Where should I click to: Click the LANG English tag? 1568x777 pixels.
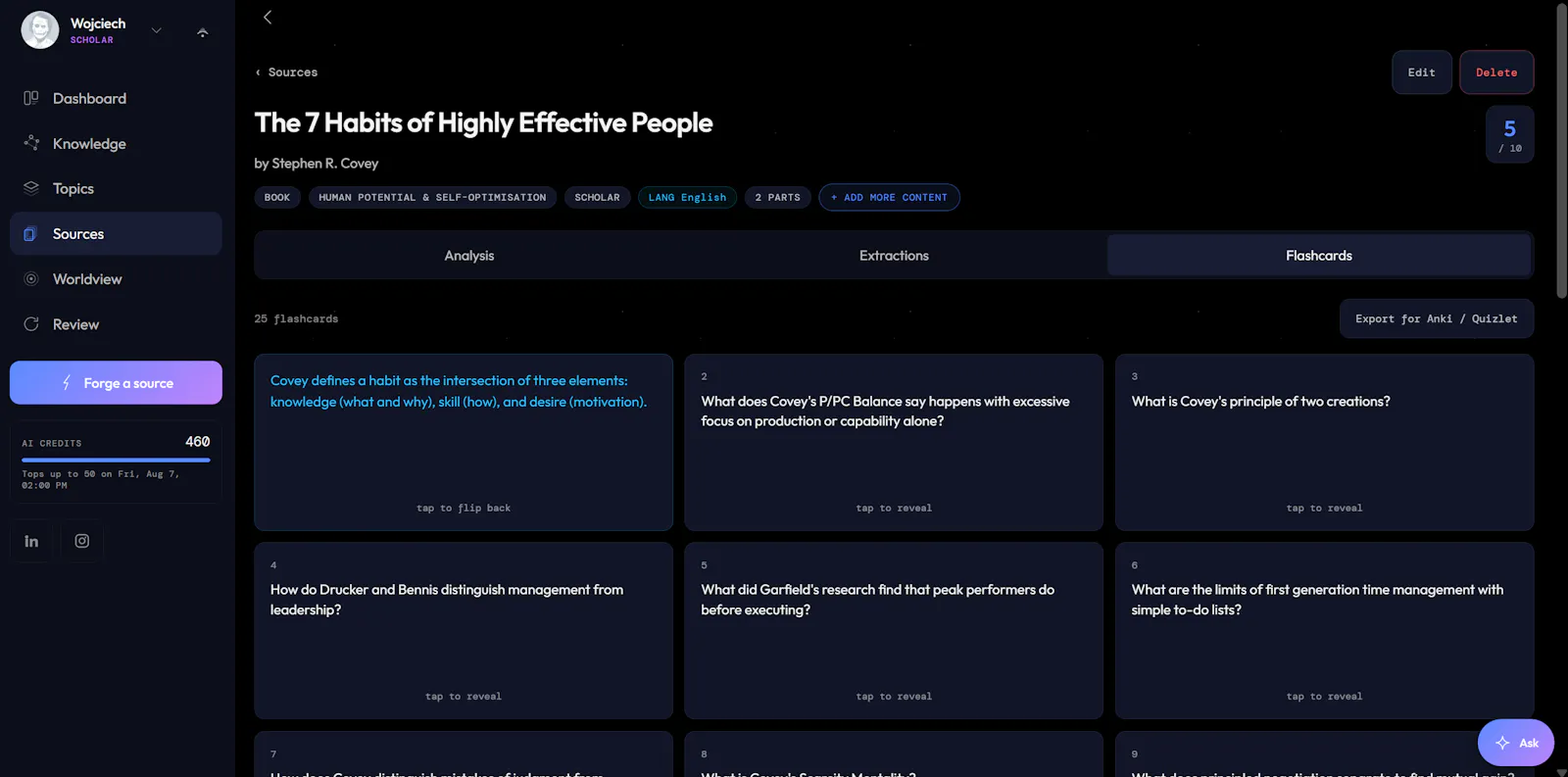pyautogui.click(x=687, y=197)
